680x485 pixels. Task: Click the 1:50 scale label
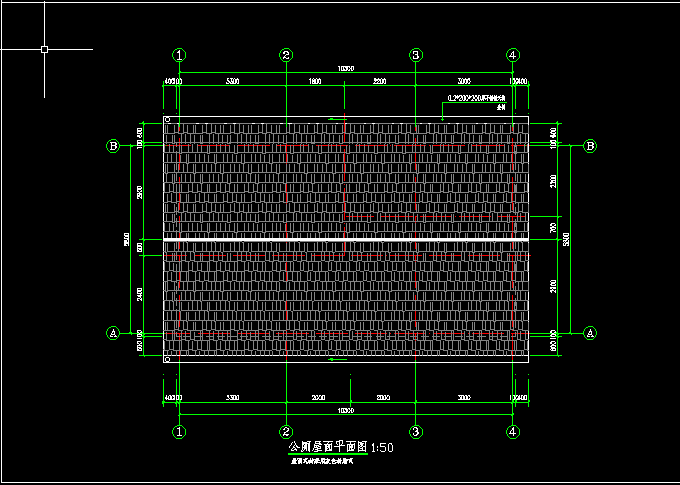pos(382,448)
